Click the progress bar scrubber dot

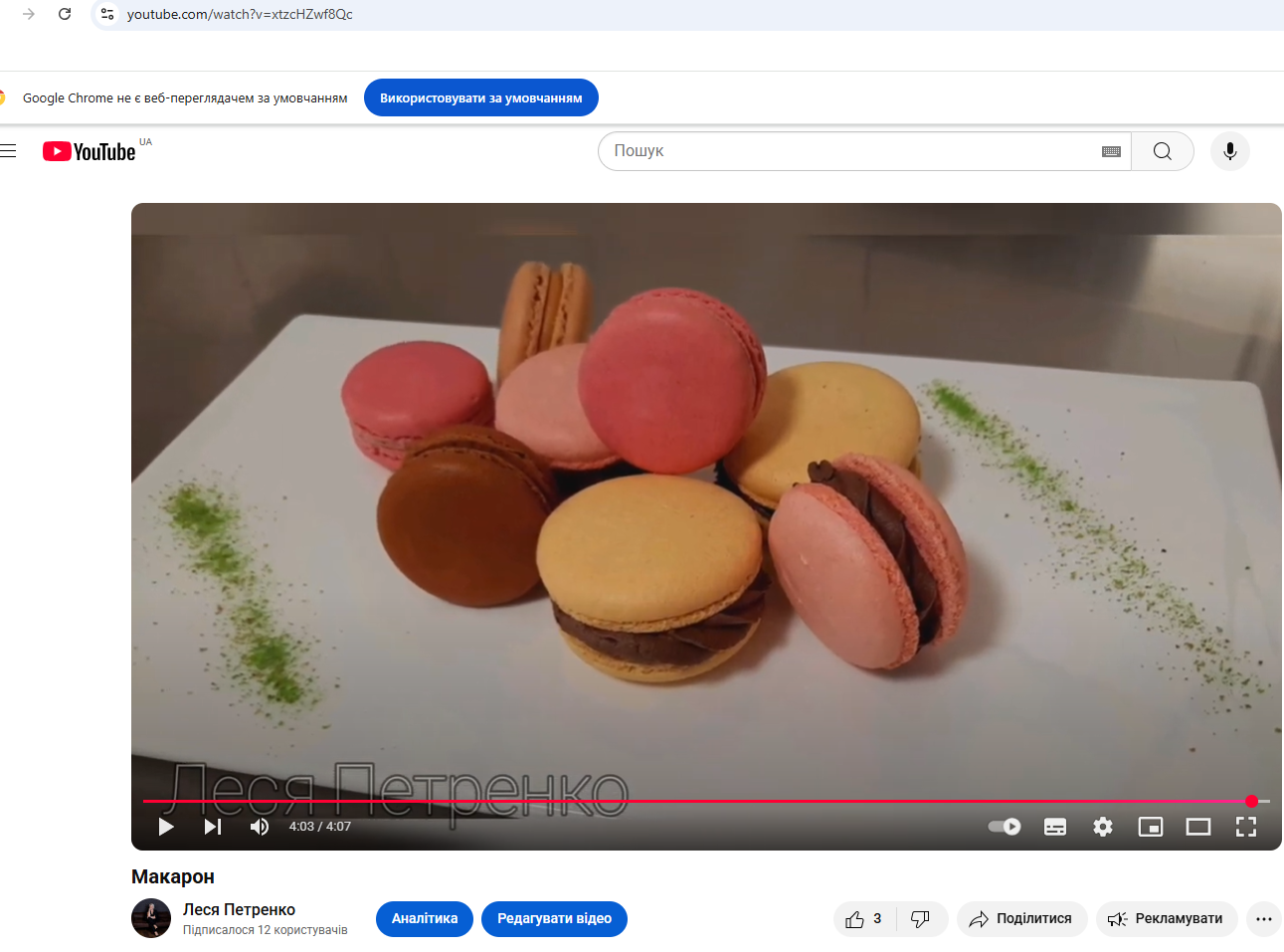(x=1252, y=801)
